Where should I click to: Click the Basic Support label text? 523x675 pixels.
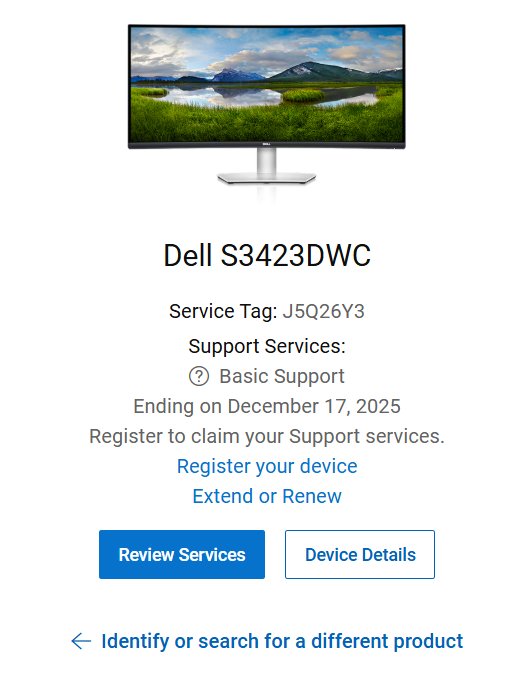[282, 376]
